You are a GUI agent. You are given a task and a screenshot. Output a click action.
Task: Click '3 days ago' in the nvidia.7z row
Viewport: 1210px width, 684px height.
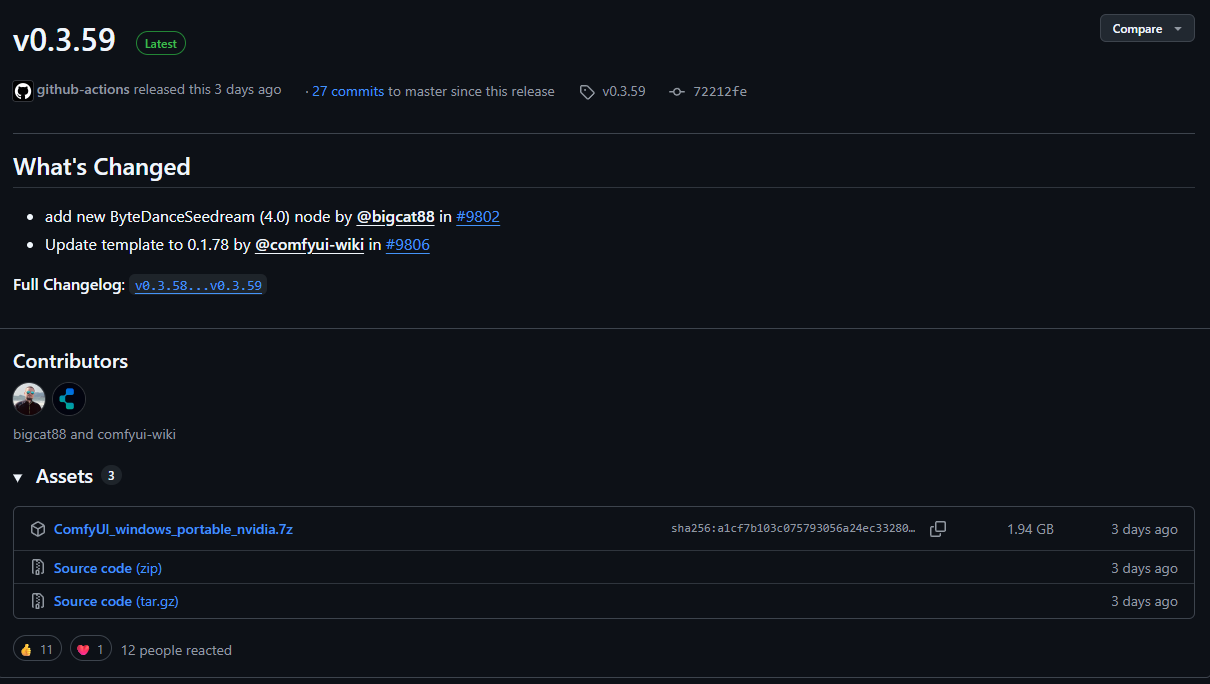coord(1144,529)
